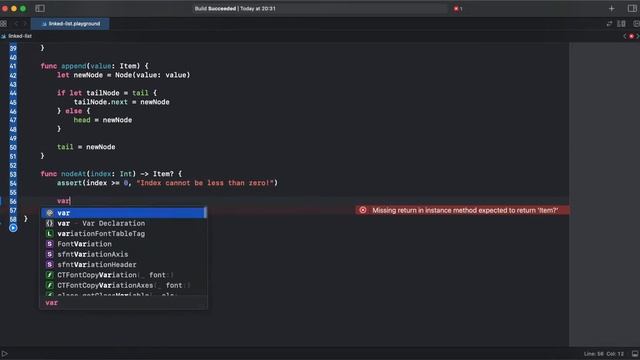Click the 'let newNode = Node' line

click(x=123, y=75)
